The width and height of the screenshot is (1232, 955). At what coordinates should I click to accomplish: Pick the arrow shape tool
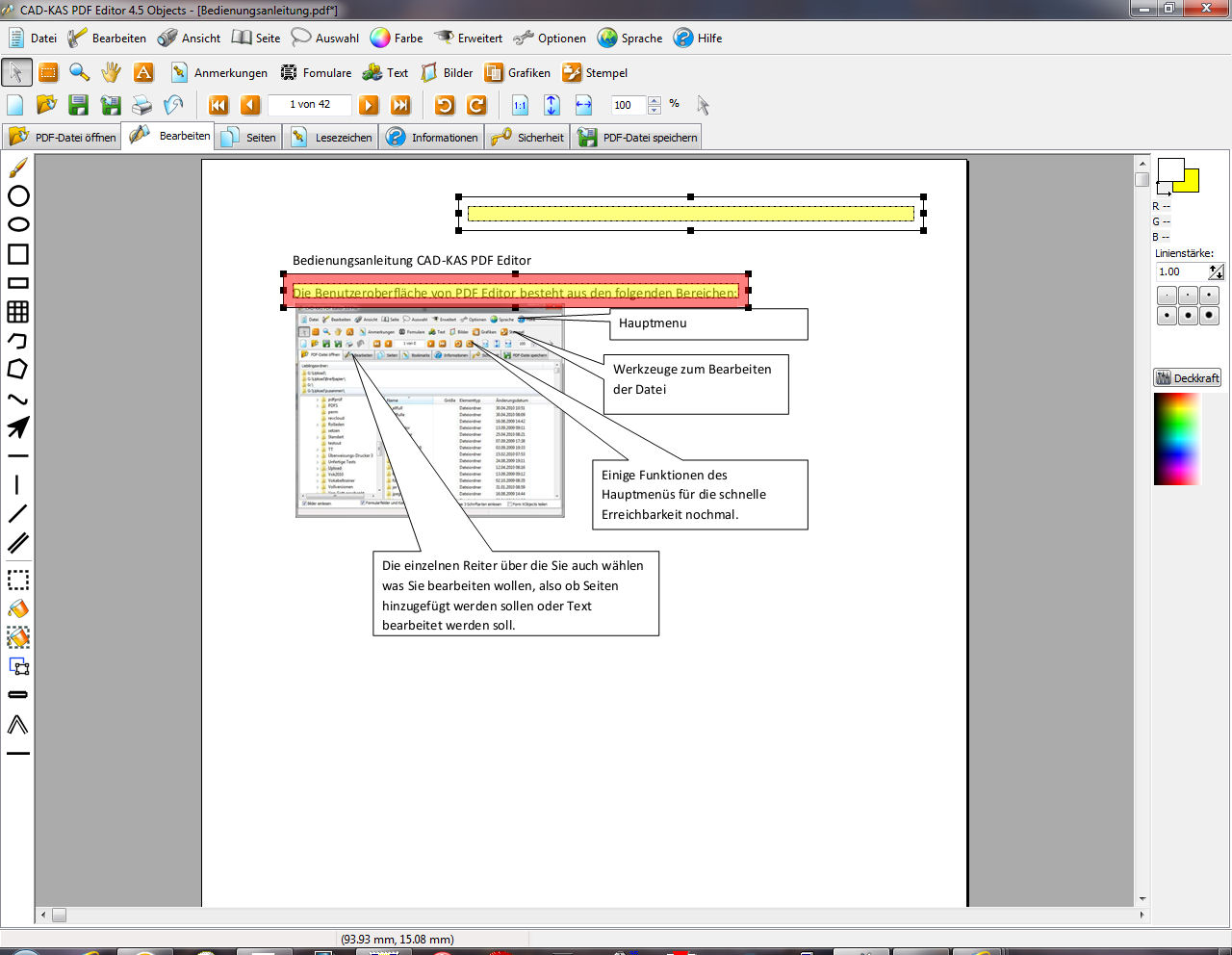point(18,427)
